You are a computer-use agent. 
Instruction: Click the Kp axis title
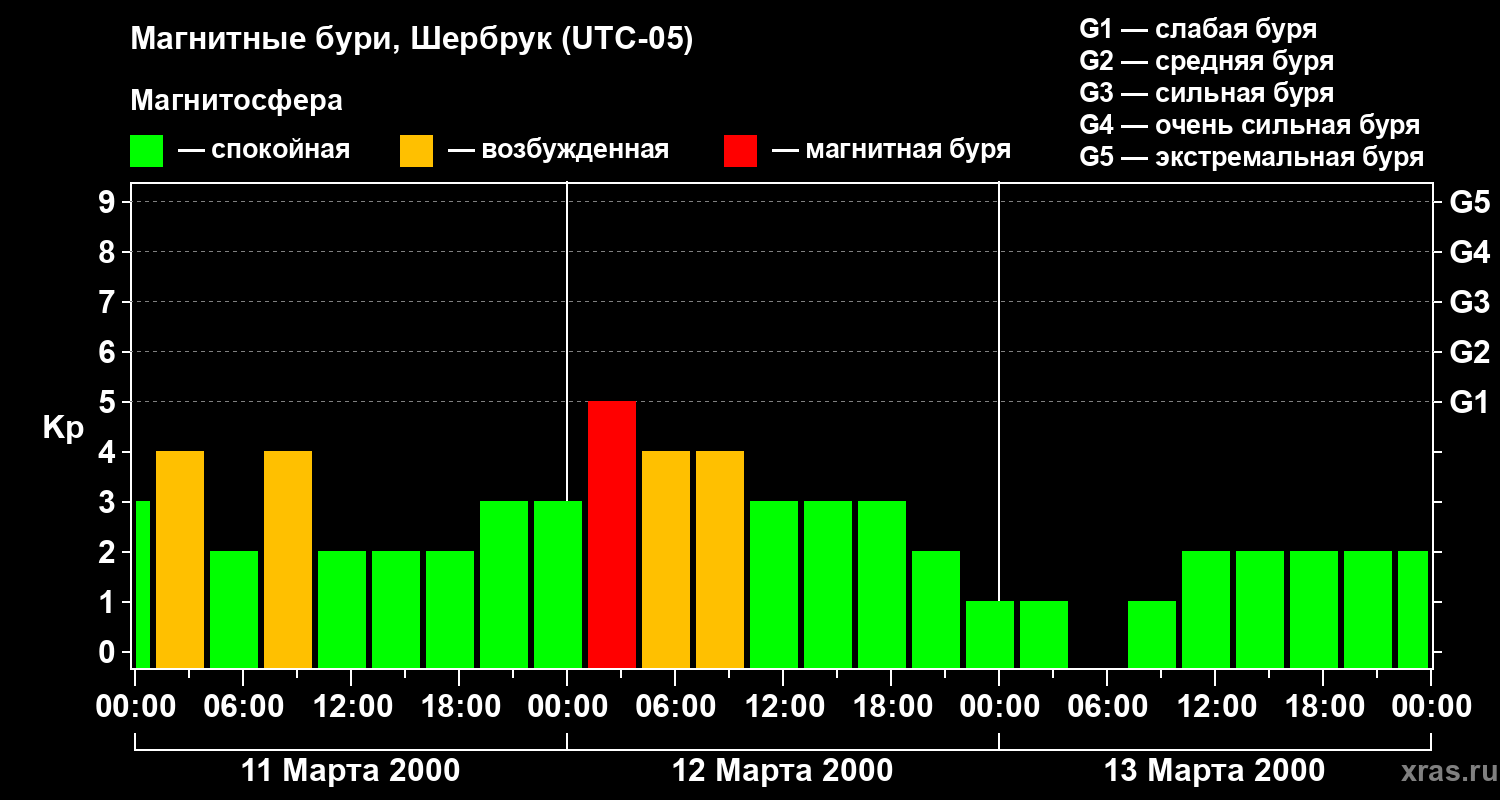point(63,427)
